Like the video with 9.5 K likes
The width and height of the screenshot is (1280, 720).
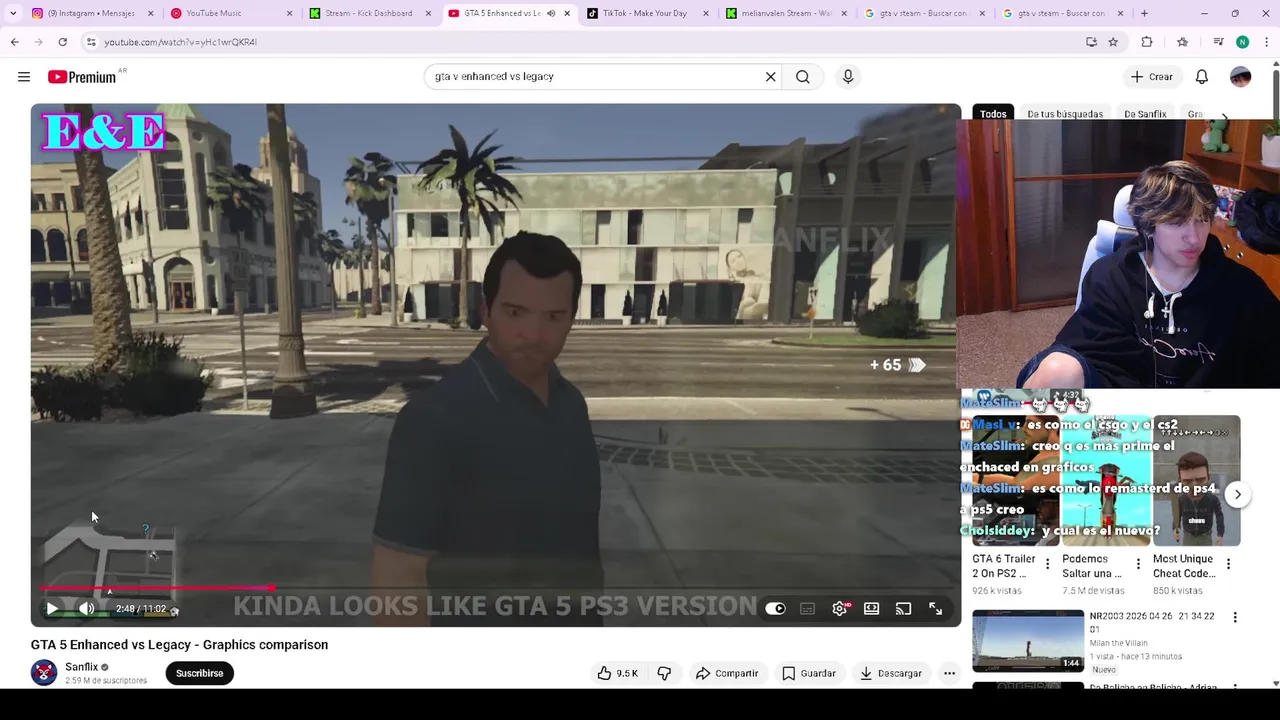[617, 673]
